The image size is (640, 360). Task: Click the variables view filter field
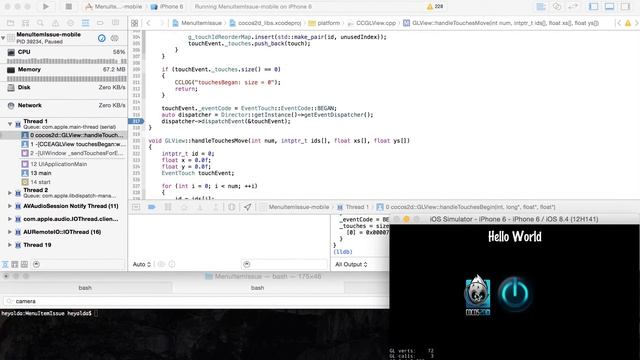(284, 264)
